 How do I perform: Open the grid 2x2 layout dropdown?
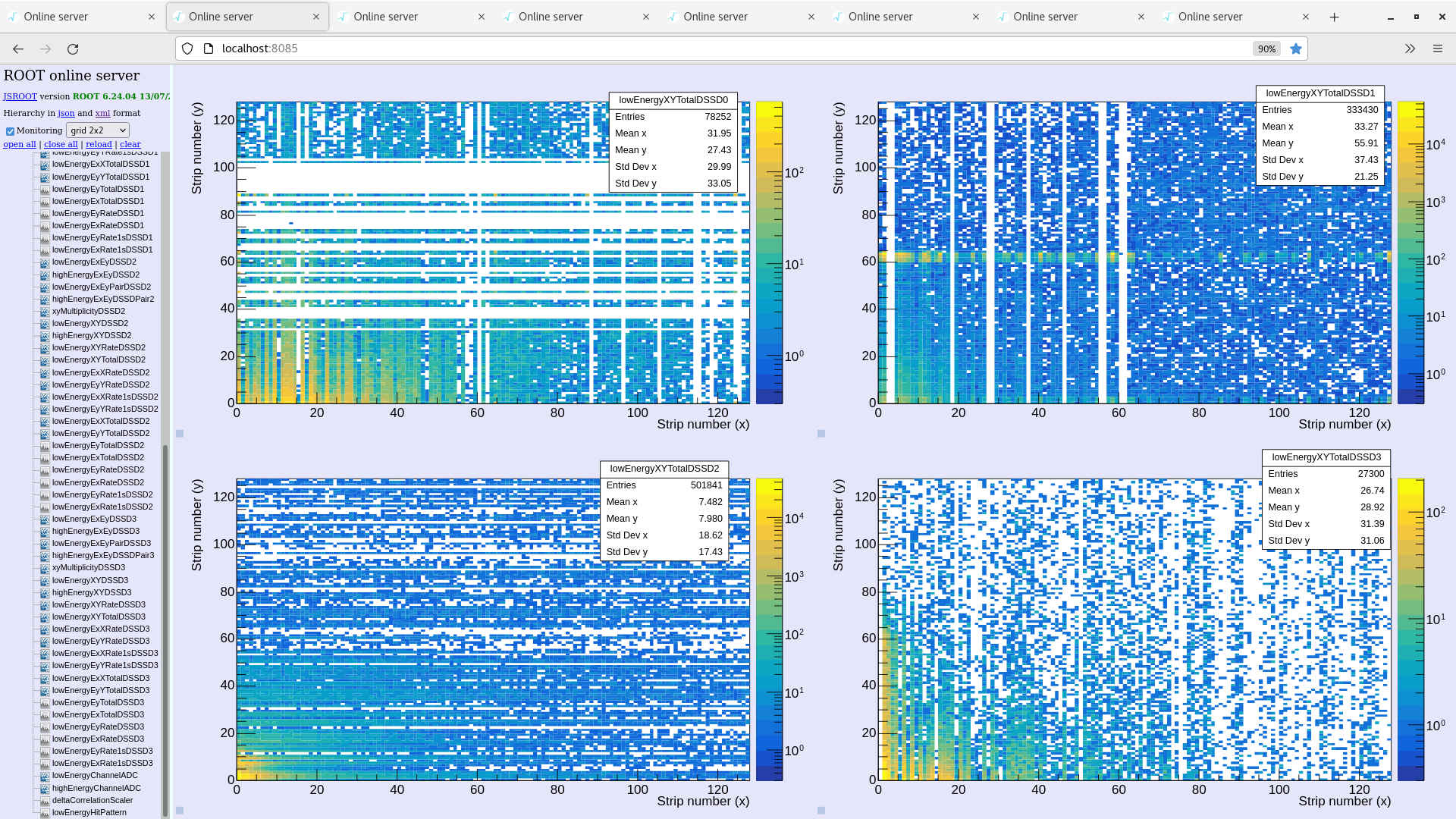pyautogui.click(x=98, y=130)
